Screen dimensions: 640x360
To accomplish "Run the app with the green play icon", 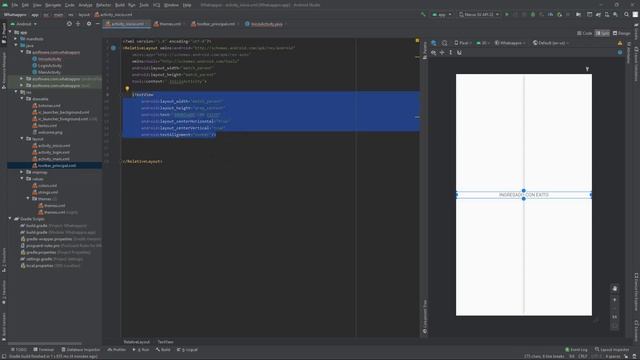I will [507, 14].
